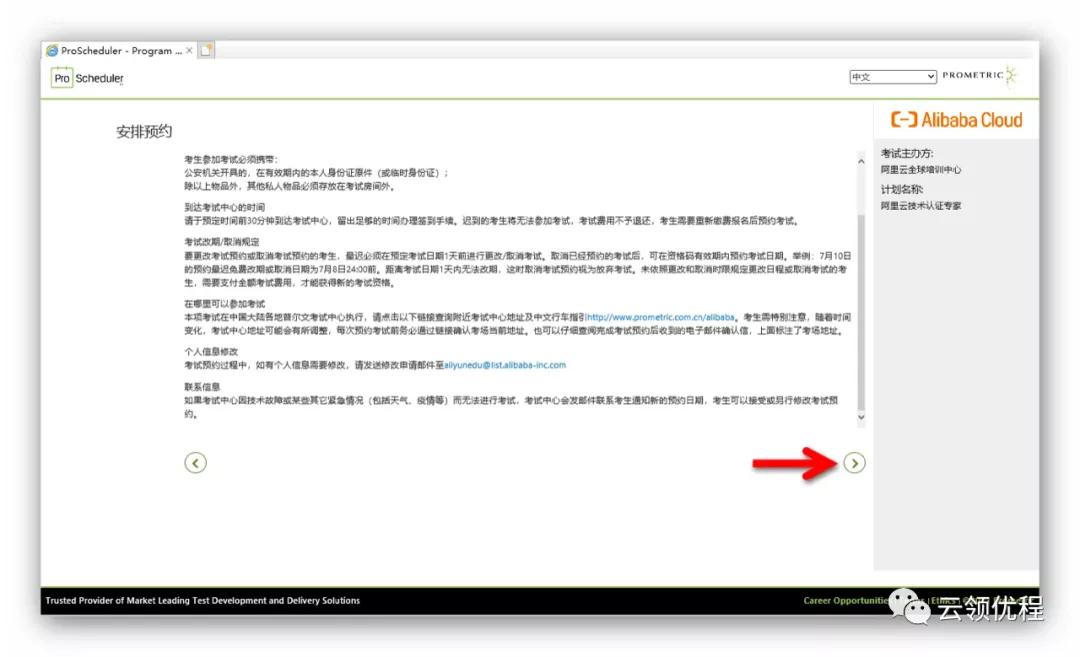Click the 阿里云全球培训中心 text

click(921, 169)
